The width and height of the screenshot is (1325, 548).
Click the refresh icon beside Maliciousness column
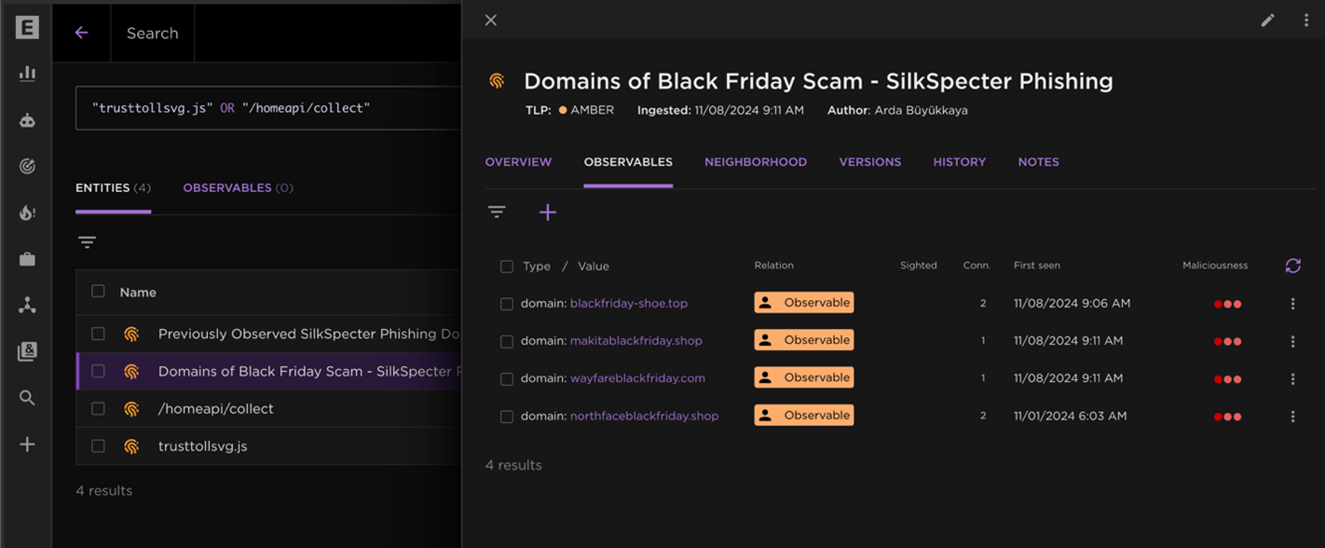click(x=1293, y=265)
